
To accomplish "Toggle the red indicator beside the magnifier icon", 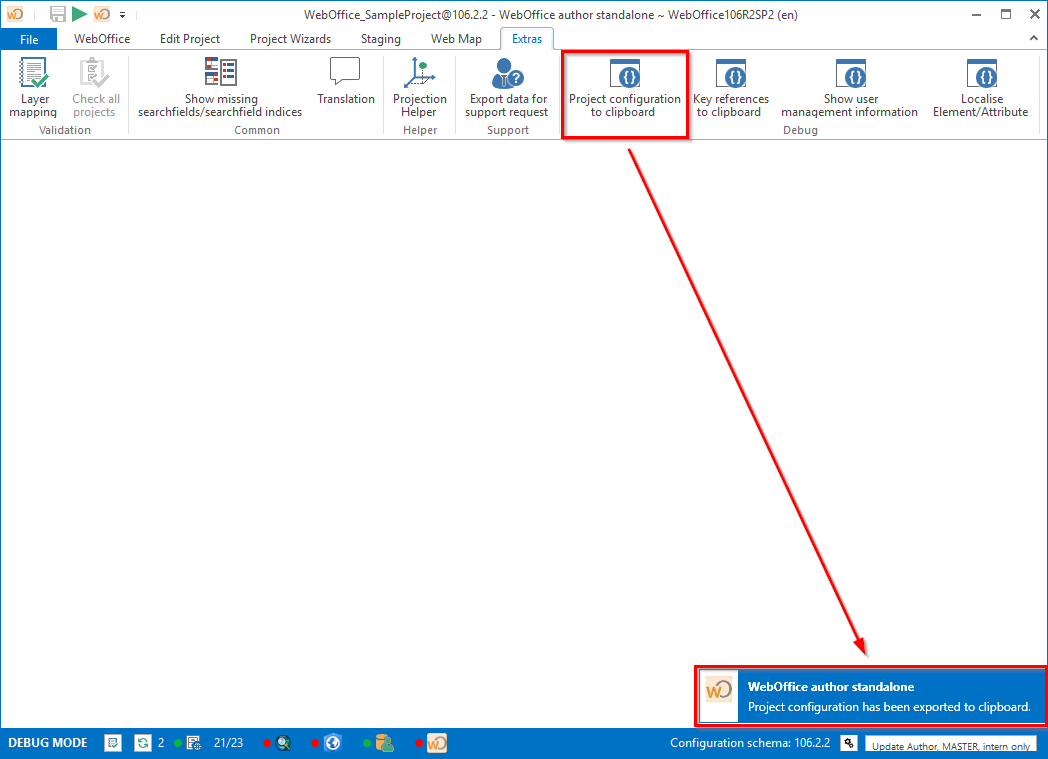I will click(x=266, y=743).
